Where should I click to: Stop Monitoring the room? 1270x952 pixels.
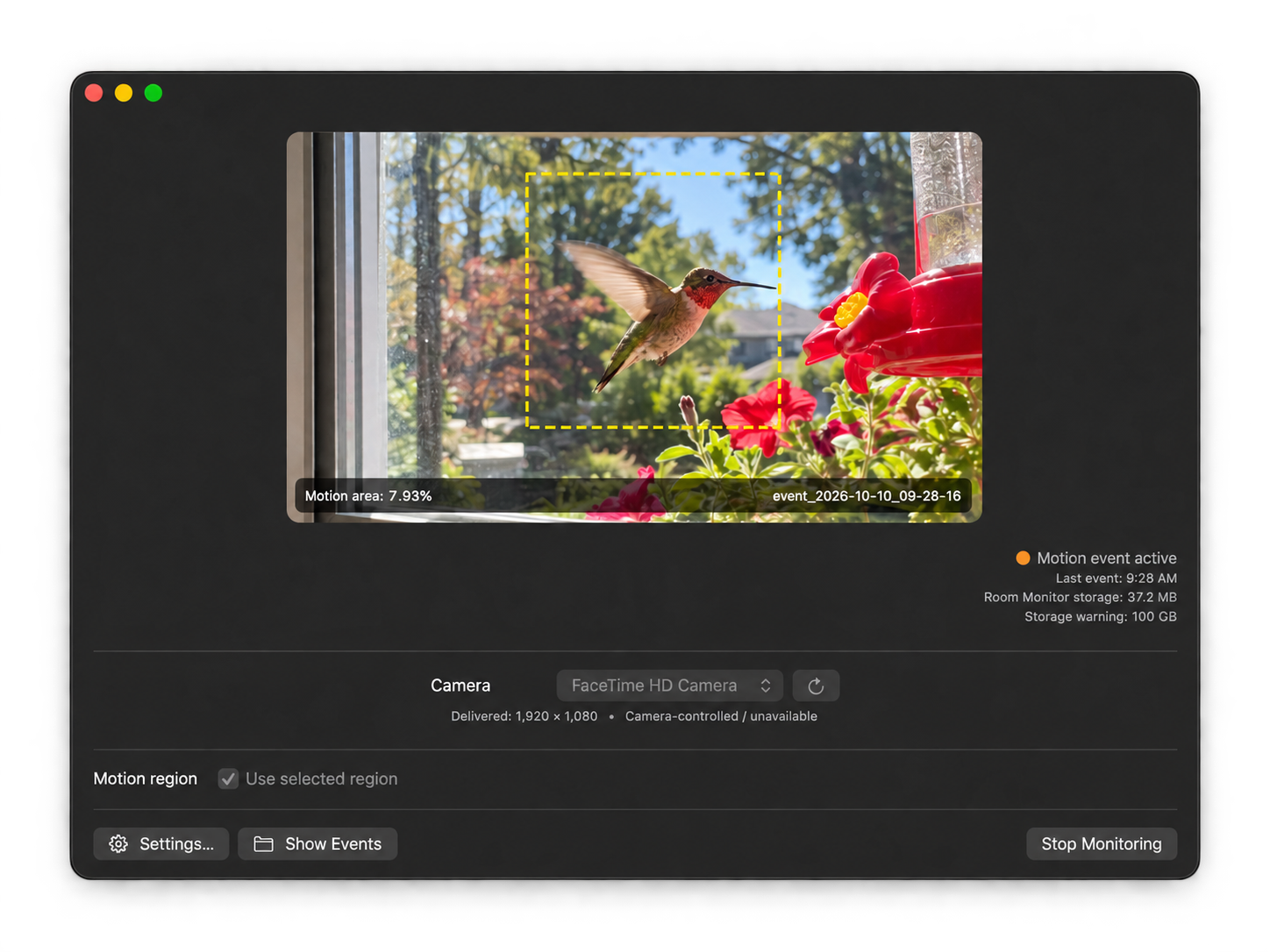coord(1102,844)
